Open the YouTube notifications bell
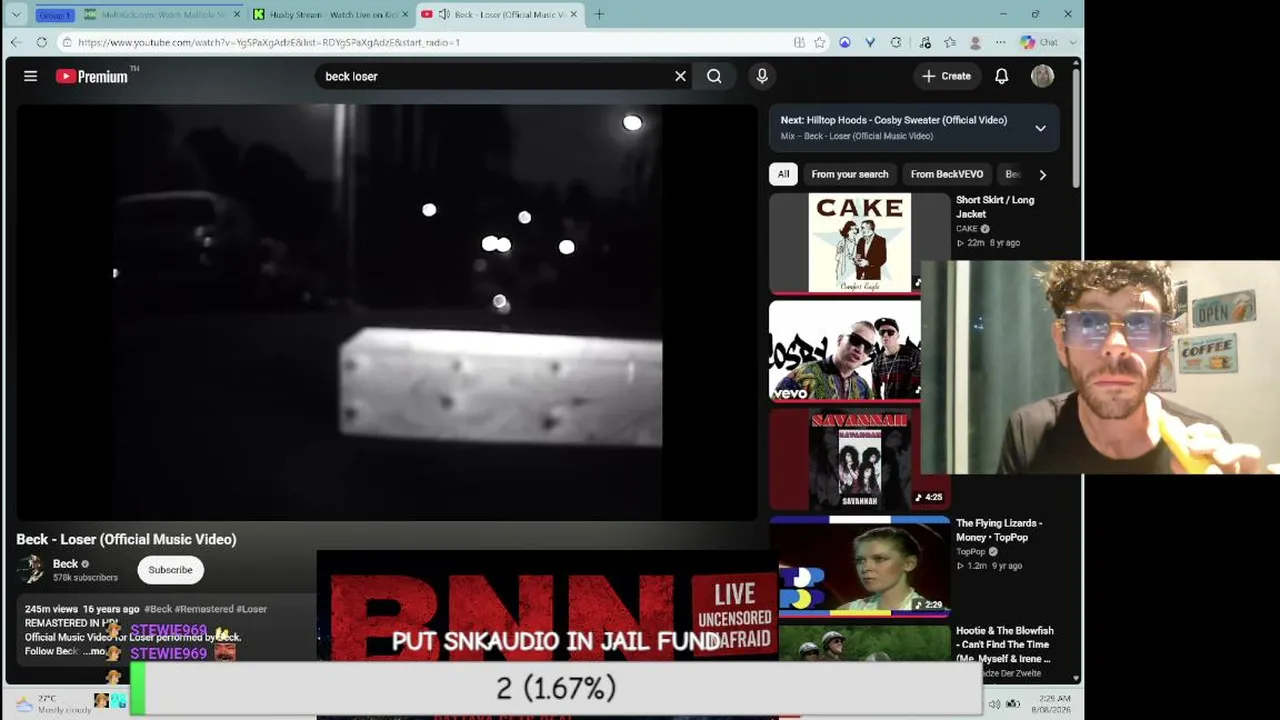 click(1001, 76)
